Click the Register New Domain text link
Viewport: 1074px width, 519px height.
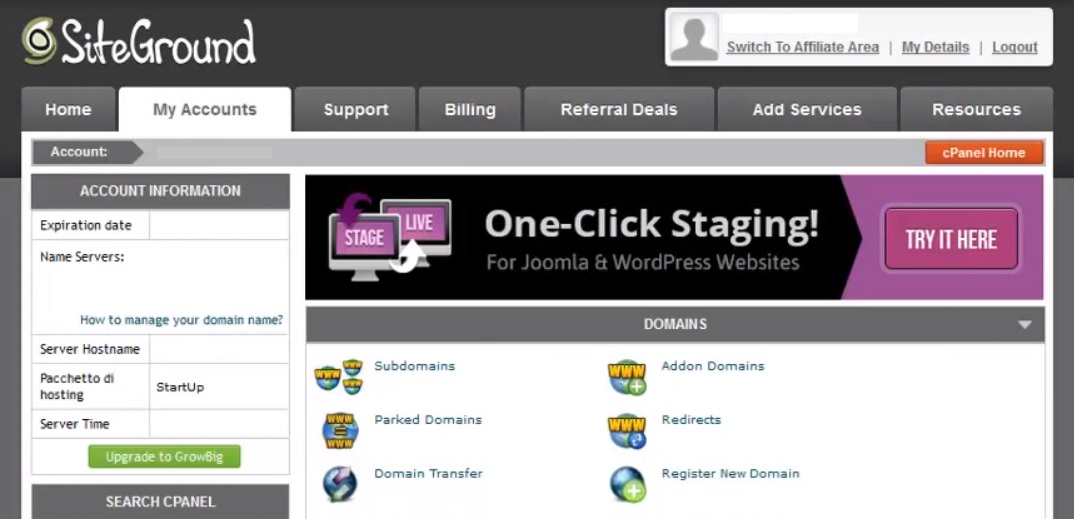click(731, 473)
